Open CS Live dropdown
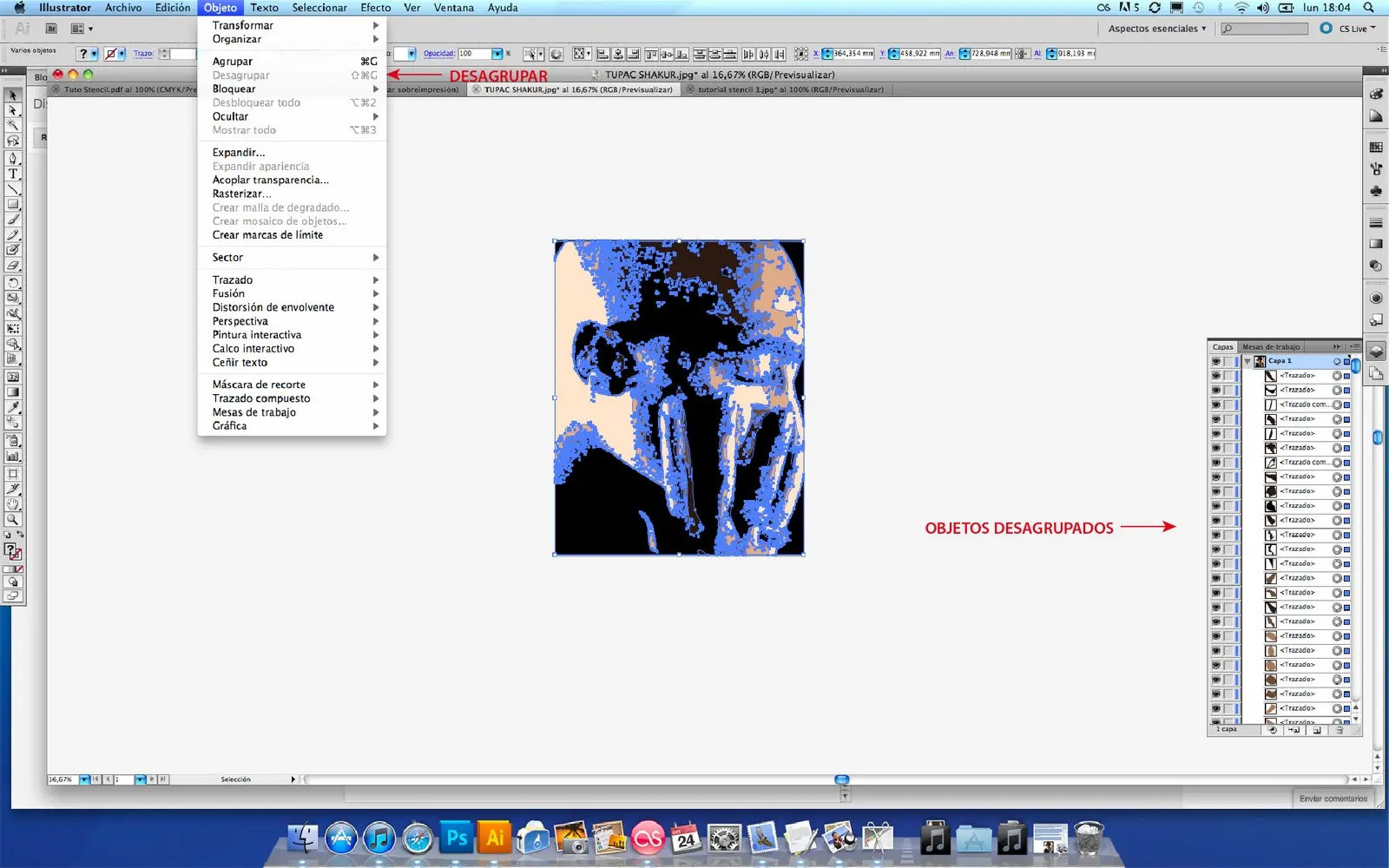This screenshot has height=868, width=1389. (1358, 29)
